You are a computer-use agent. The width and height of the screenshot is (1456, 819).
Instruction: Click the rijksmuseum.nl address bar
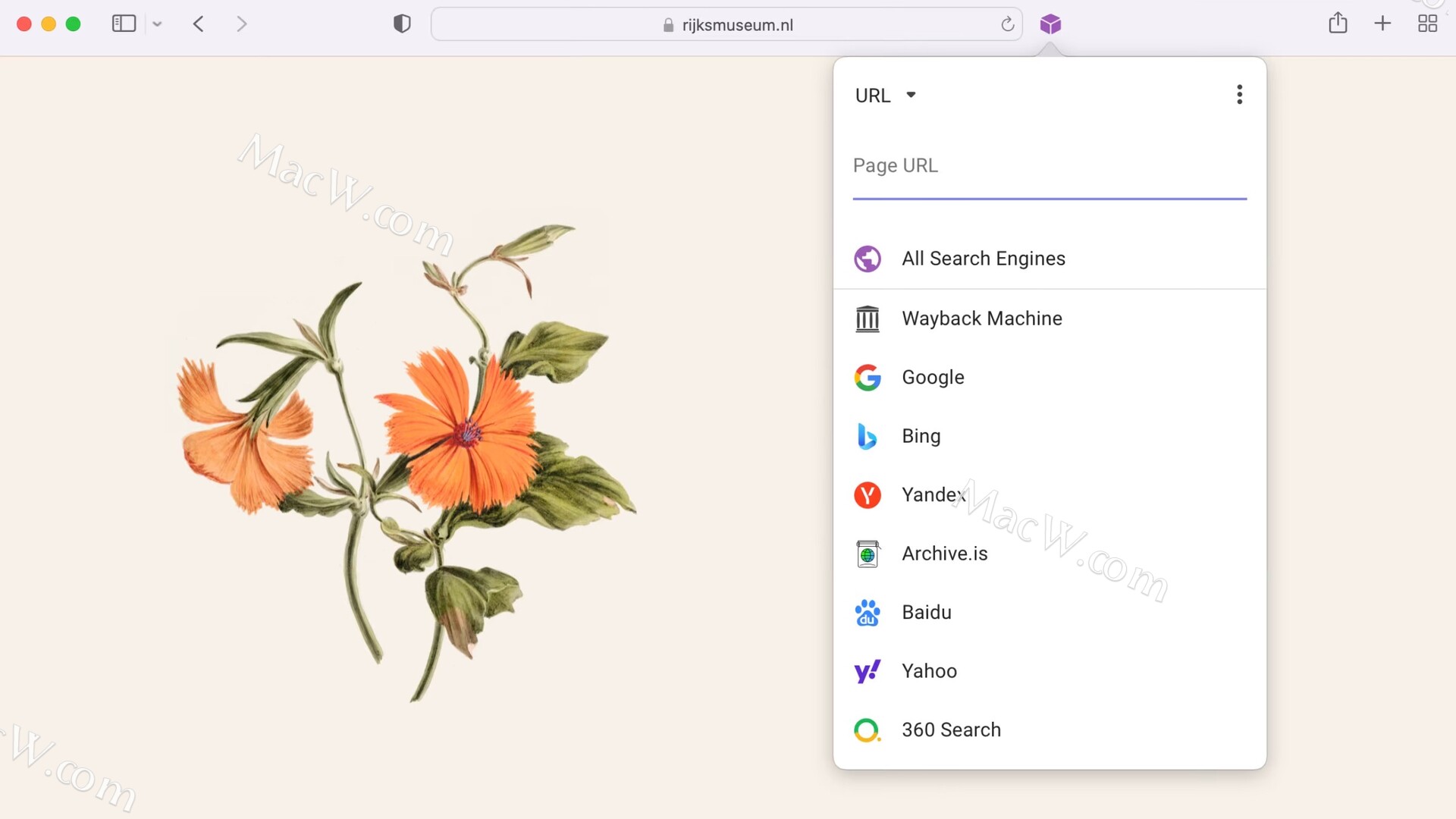pyautogui.click(x=726, y=24)
